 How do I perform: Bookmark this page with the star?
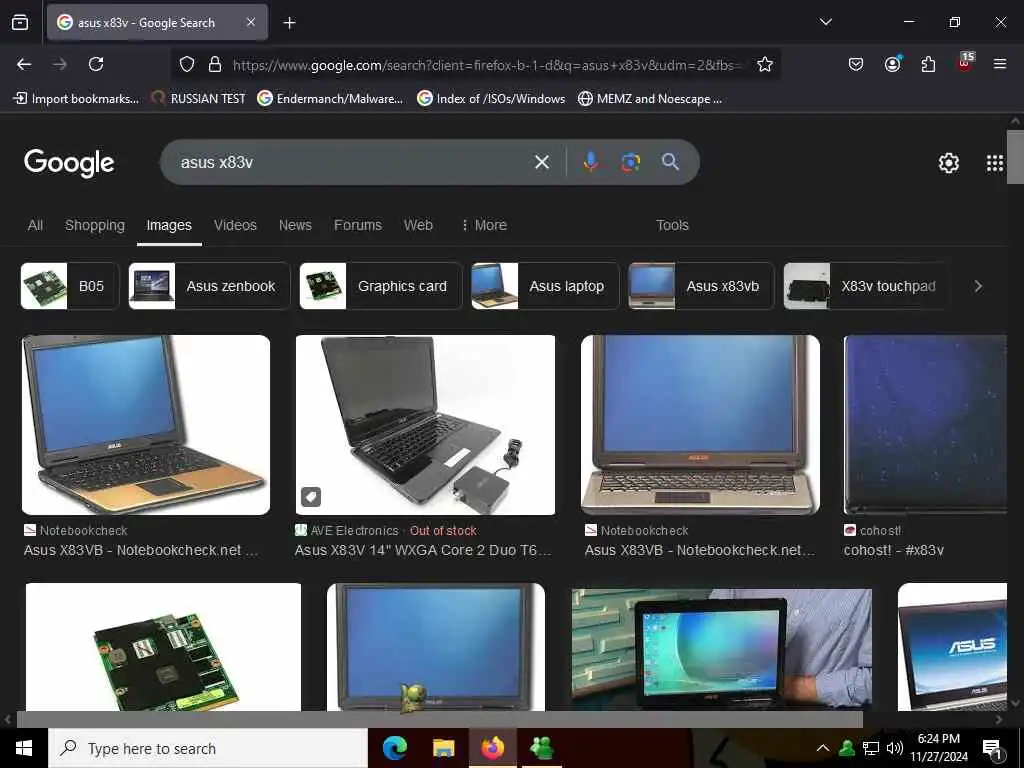765,64
